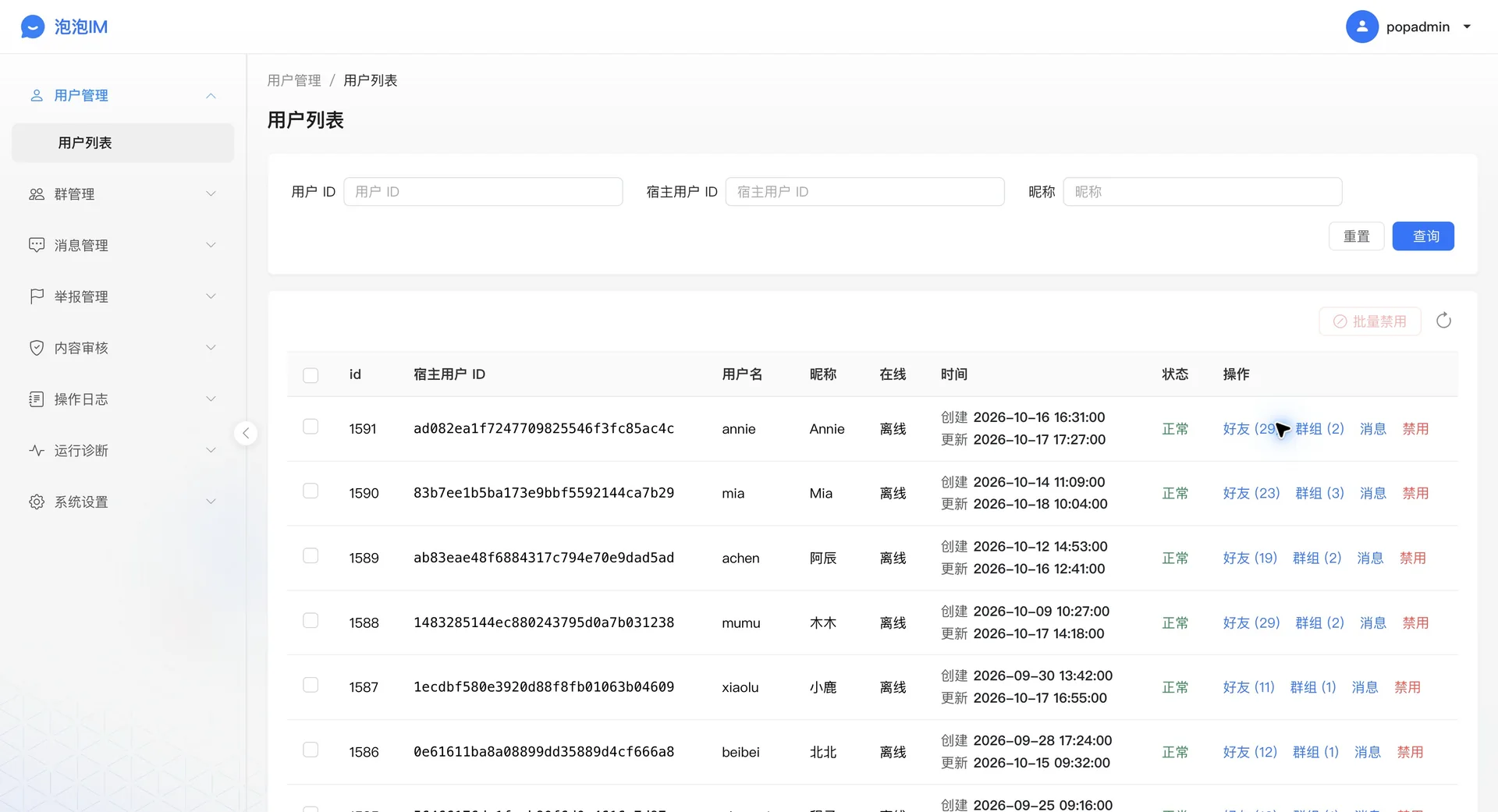Expand the 群管理 menu chevron

click(x=211, y=193)
